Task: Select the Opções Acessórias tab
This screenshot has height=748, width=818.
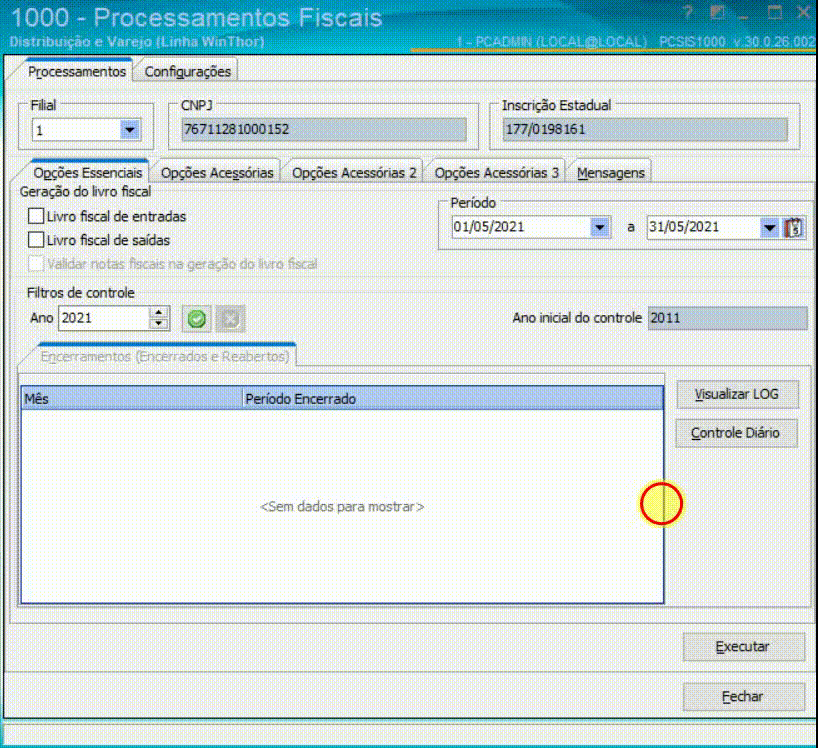Action: tap(217, 173)
